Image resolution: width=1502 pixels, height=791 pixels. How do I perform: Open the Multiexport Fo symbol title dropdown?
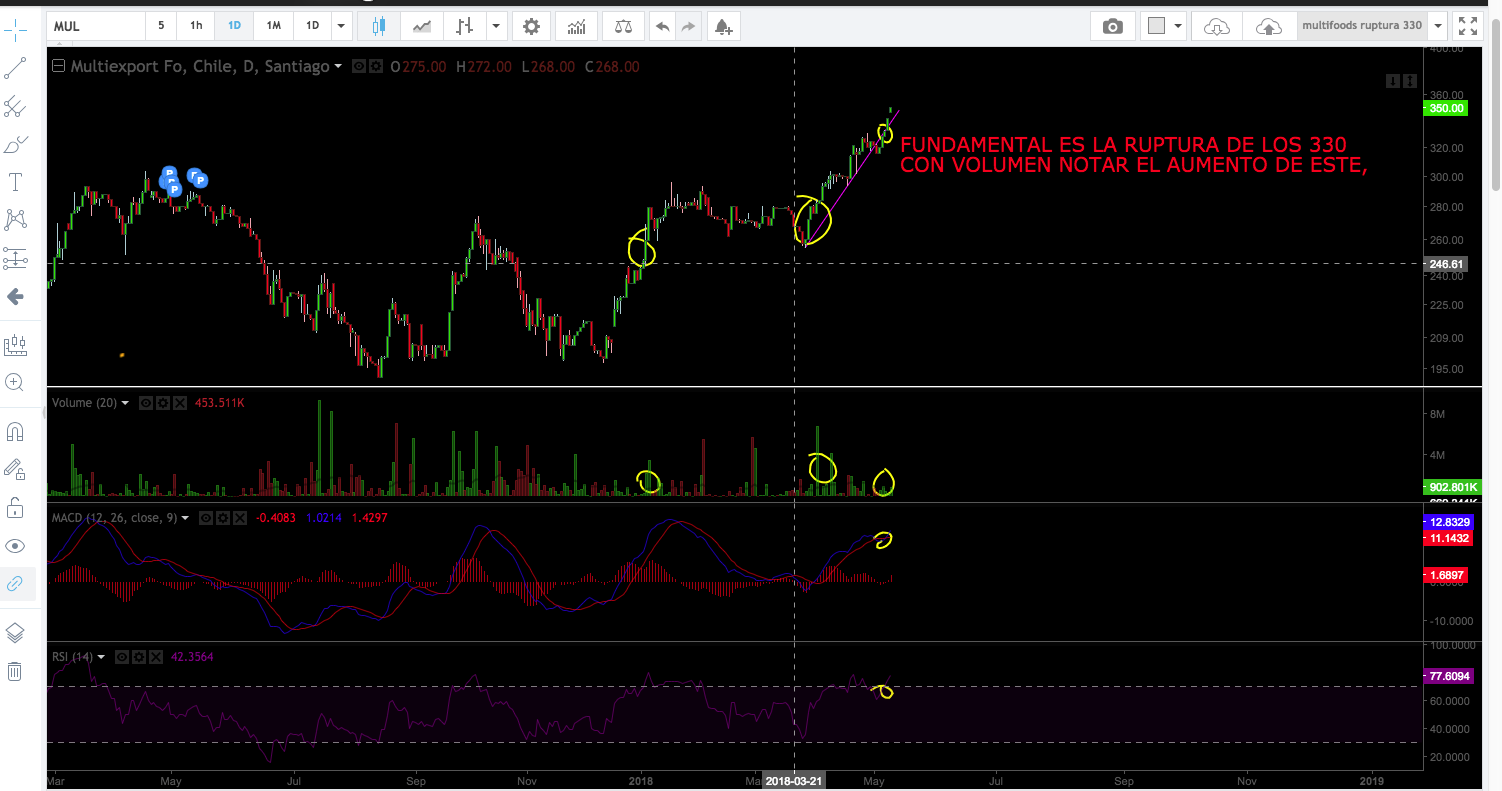pyautogui.click(x=338, y=67)
